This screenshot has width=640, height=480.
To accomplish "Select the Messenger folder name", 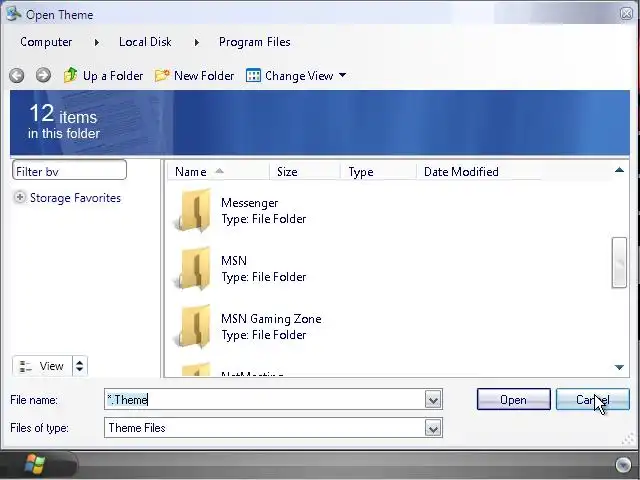I will point(249,203).
